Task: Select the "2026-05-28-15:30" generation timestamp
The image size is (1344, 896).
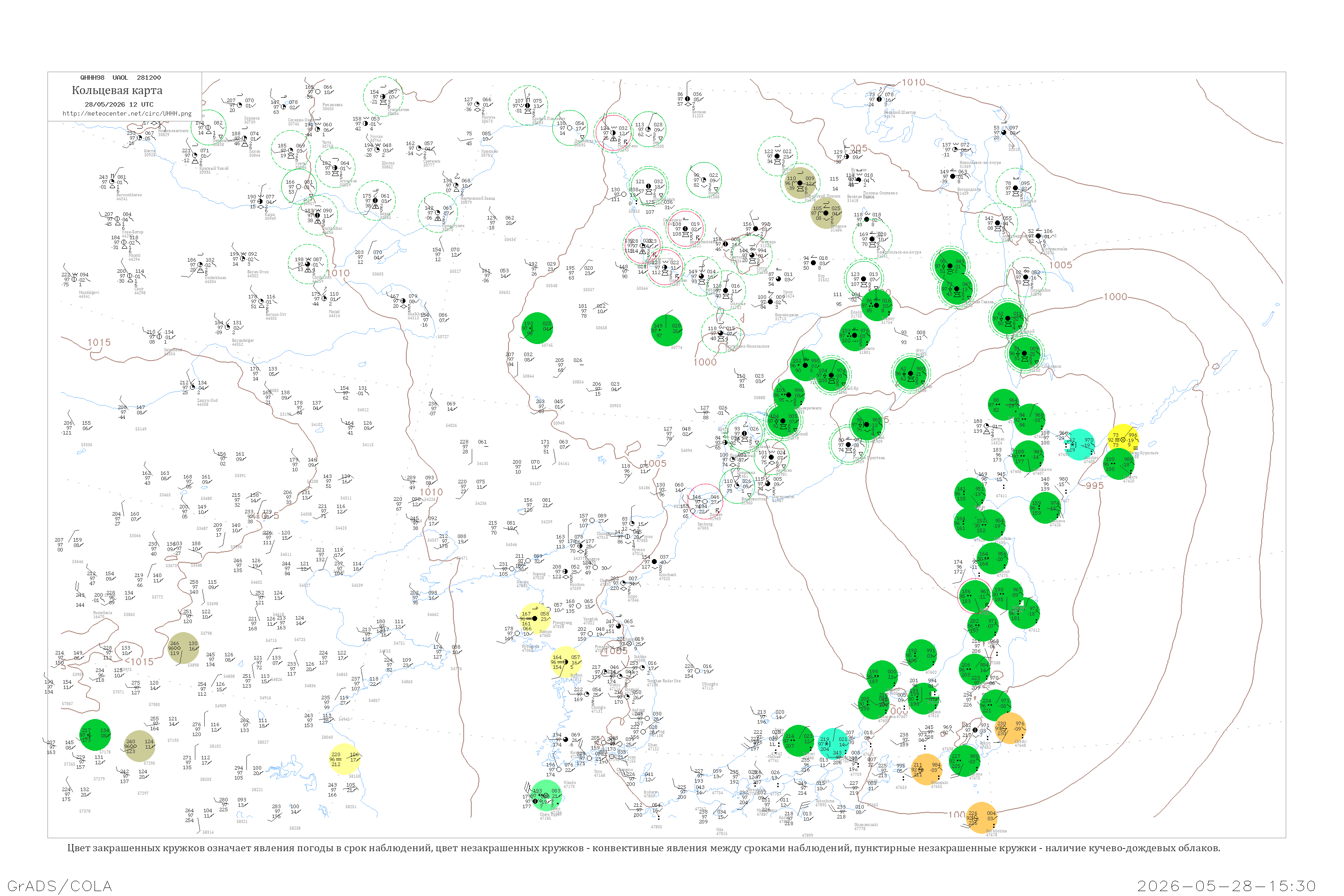Action: pos(1226,886)
